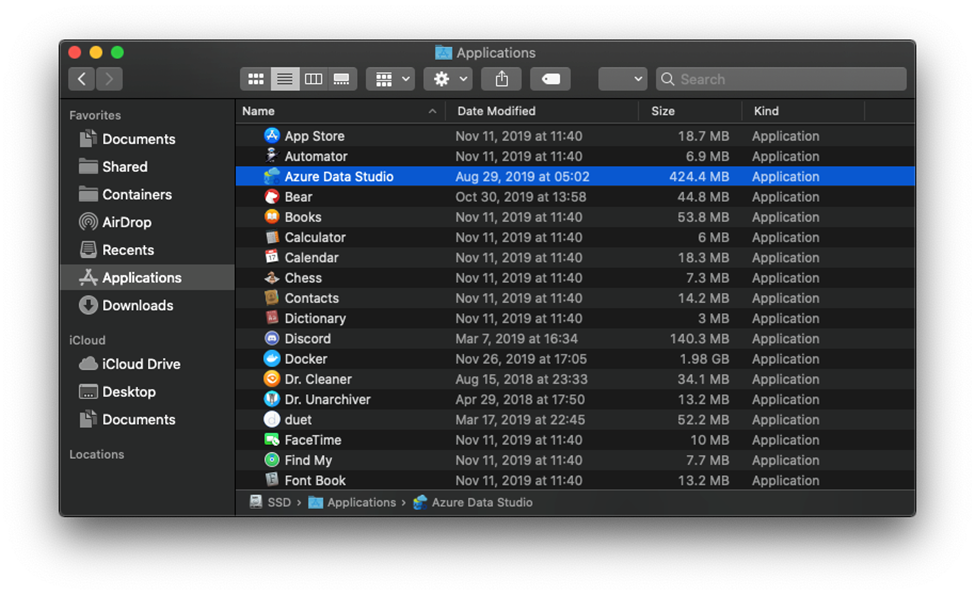Select the Font Book app icon

pos(272,481)
